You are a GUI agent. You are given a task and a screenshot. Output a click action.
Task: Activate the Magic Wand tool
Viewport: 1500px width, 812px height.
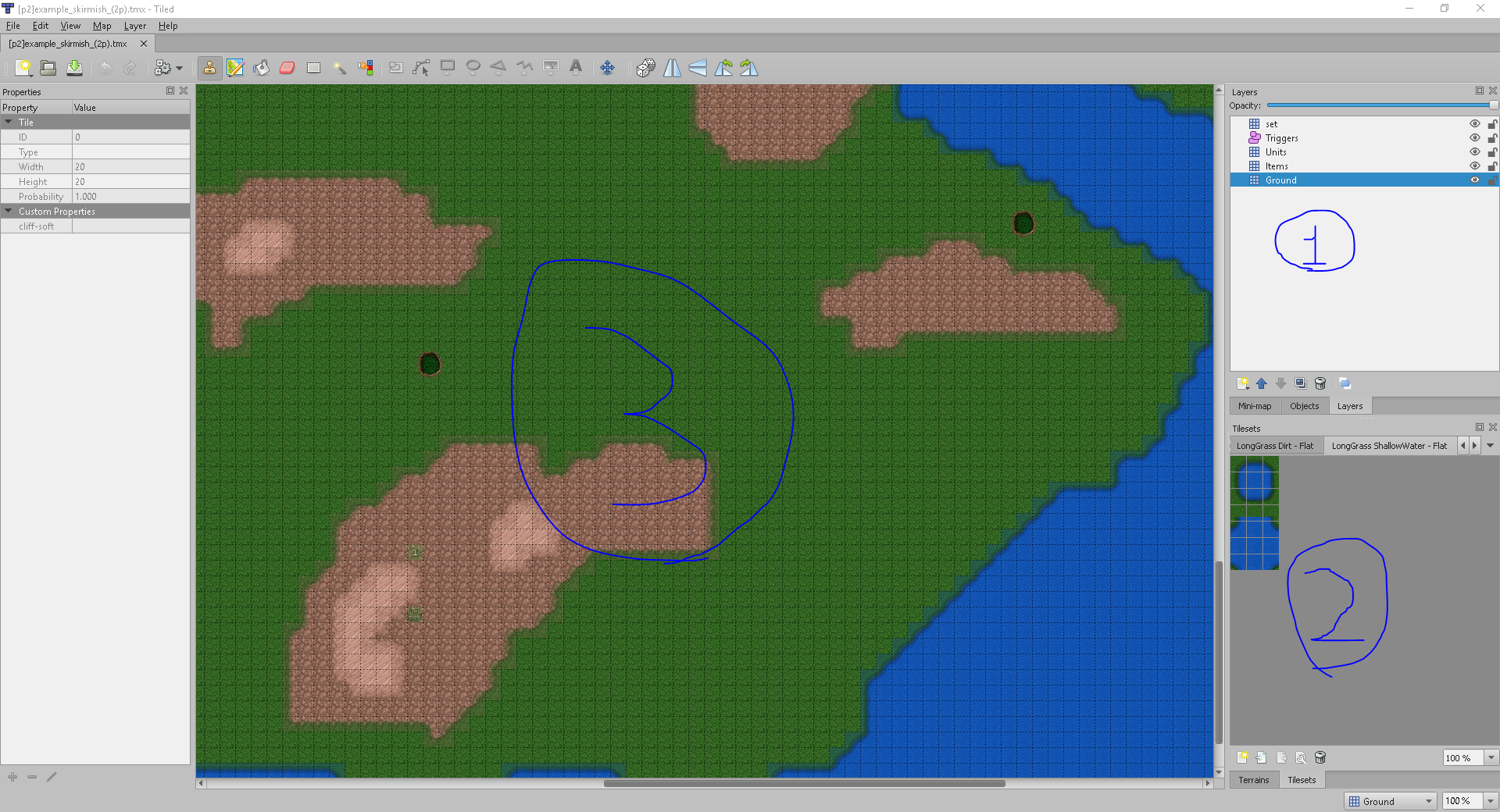340,68
